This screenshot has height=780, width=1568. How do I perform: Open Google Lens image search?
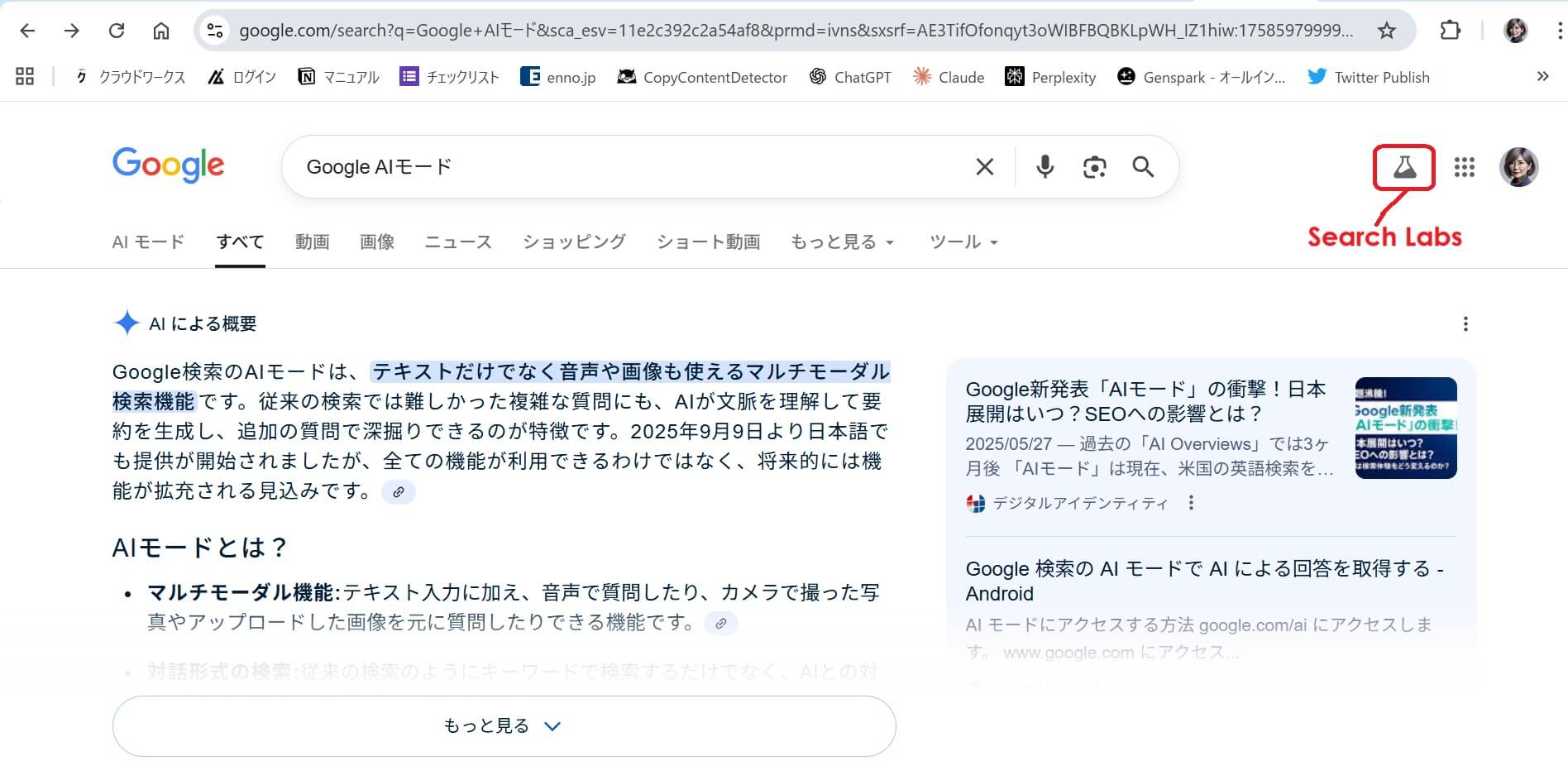pyautogui.click(x=1094, y=167)
